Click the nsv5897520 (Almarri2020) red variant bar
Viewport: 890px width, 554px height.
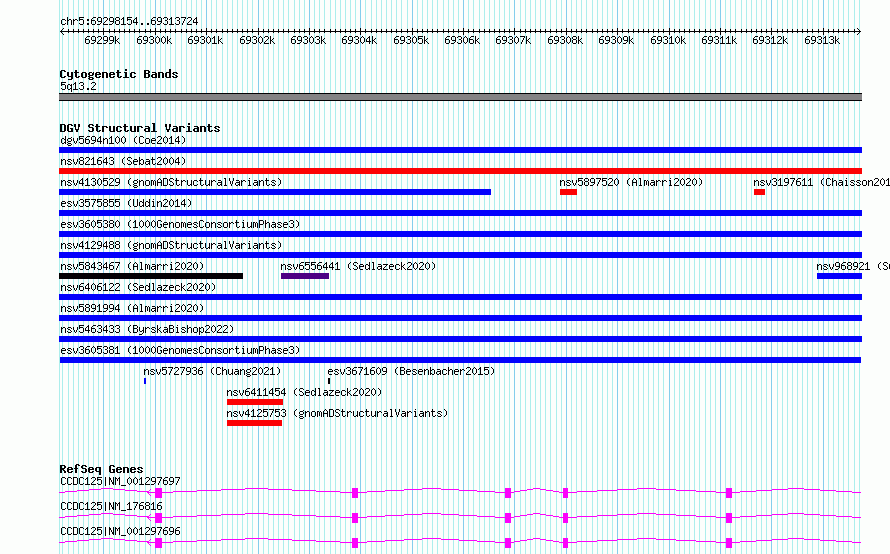click(x=568, y=192)
